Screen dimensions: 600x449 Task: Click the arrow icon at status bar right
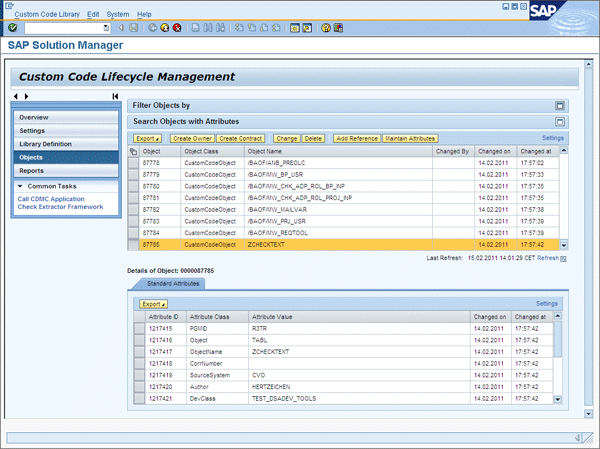[x=578, y=438]
